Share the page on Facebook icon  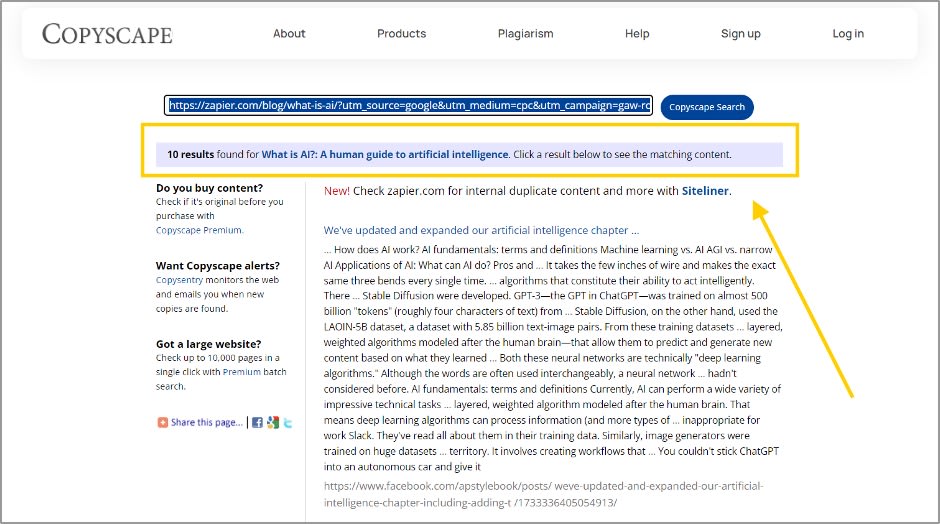[x=257, y=423]
